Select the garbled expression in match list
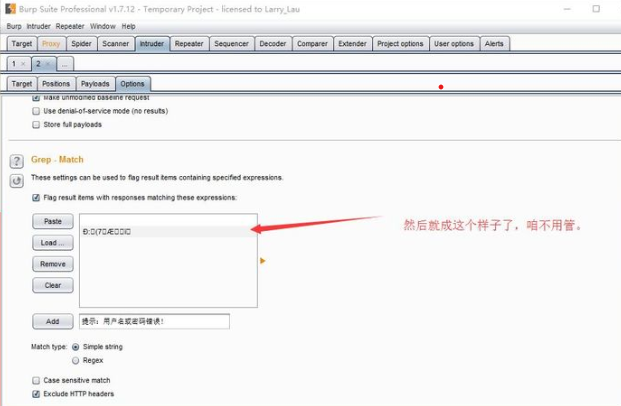Viewport: 621px width, 406px height. [168, 232]
